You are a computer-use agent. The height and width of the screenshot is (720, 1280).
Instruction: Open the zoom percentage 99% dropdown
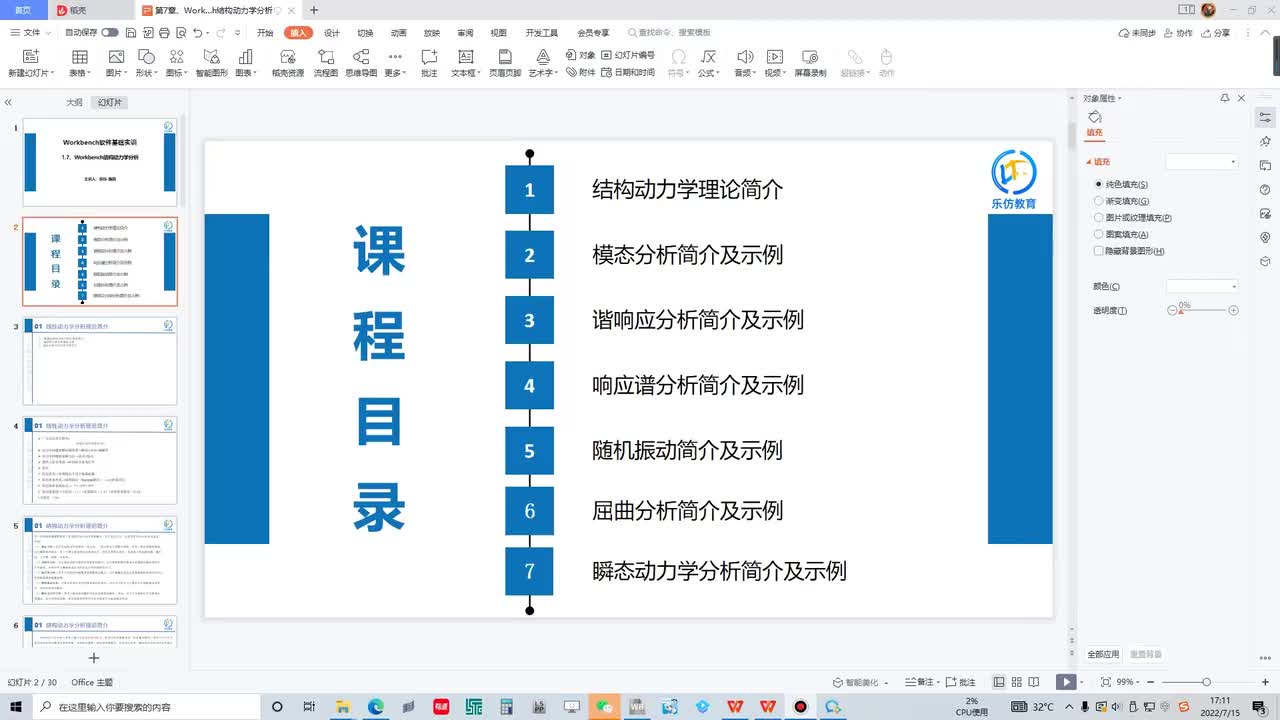tap(1127, 682)
